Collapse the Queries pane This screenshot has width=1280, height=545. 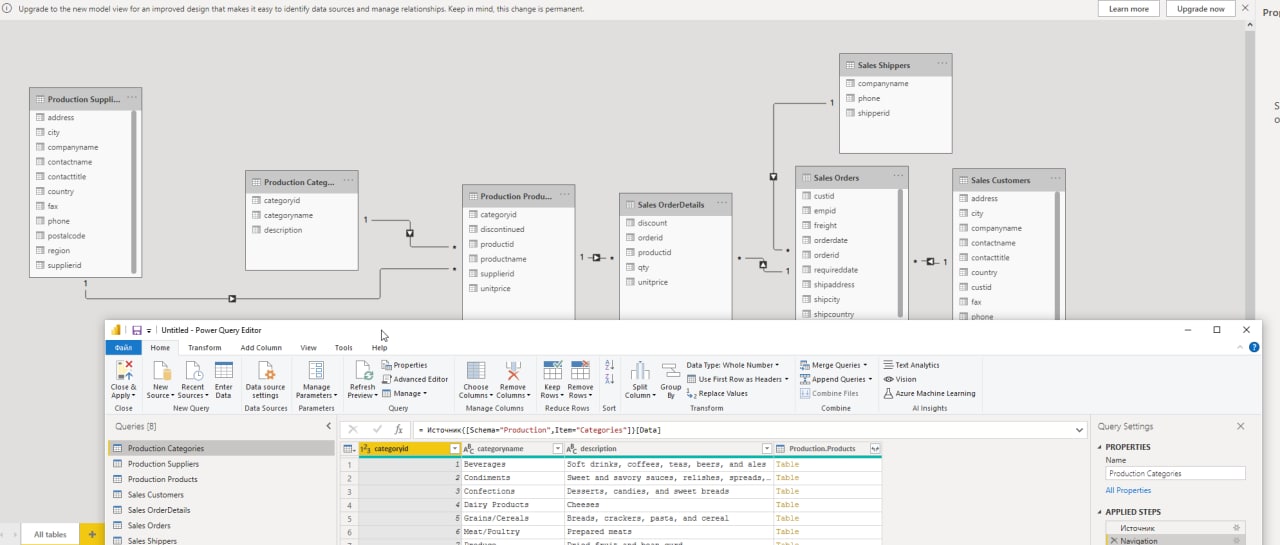click(328, 426)
